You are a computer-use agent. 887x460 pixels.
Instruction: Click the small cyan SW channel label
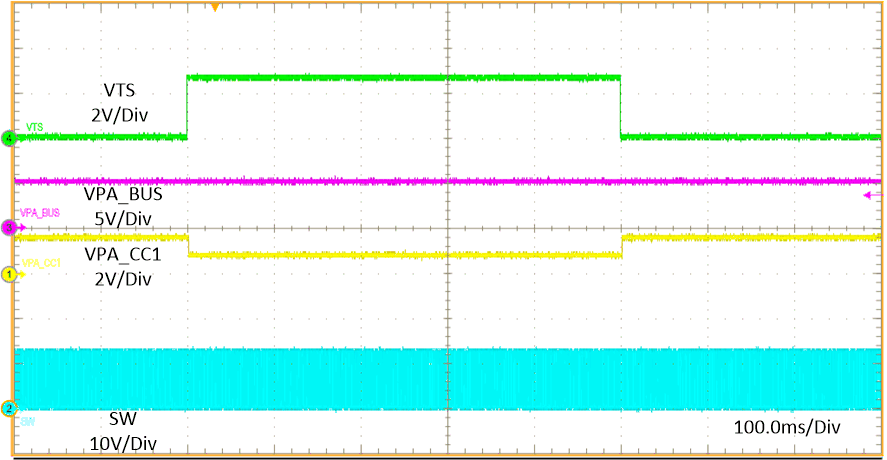(x=27, y=421)
